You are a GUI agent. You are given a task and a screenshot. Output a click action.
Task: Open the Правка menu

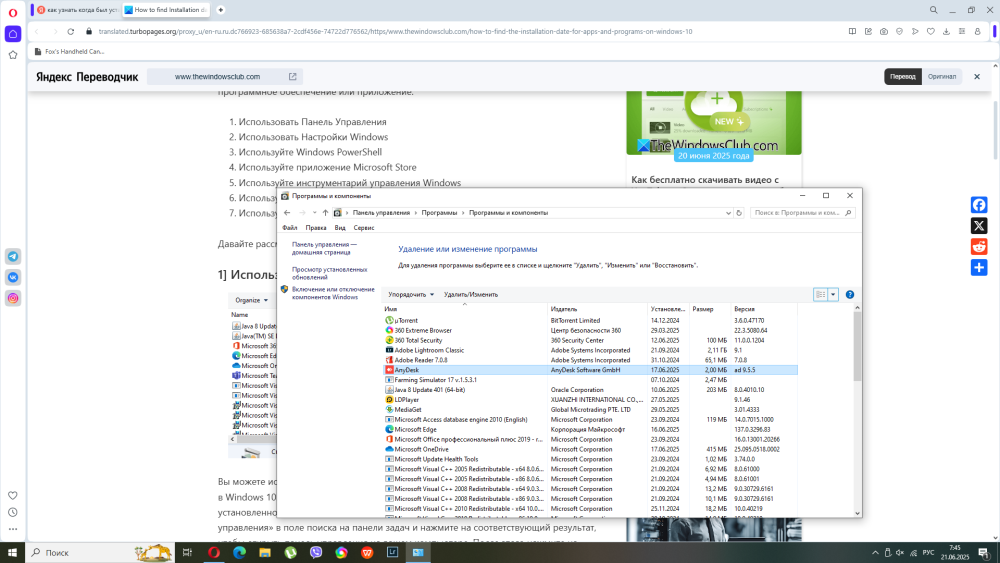[316, 228]
